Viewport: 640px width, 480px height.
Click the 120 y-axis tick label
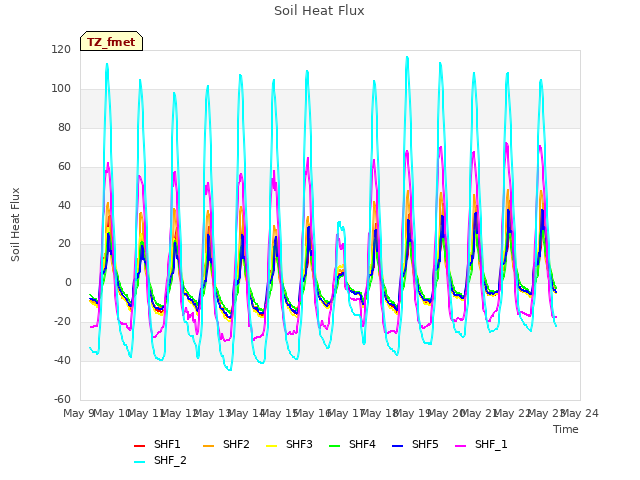pyautogui.click(x=61, y=50)
